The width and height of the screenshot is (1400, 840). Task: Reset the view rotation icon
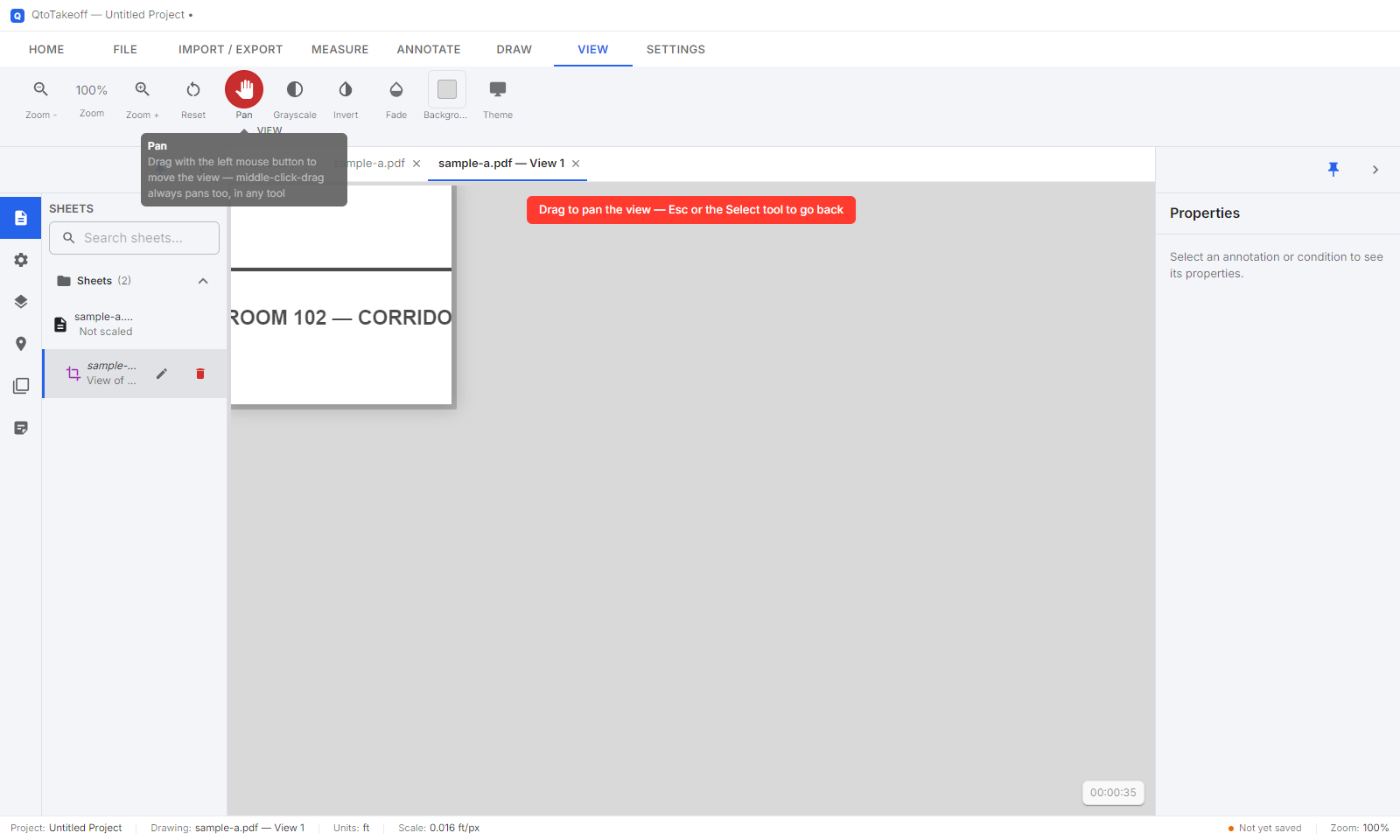tap(193, 89)
